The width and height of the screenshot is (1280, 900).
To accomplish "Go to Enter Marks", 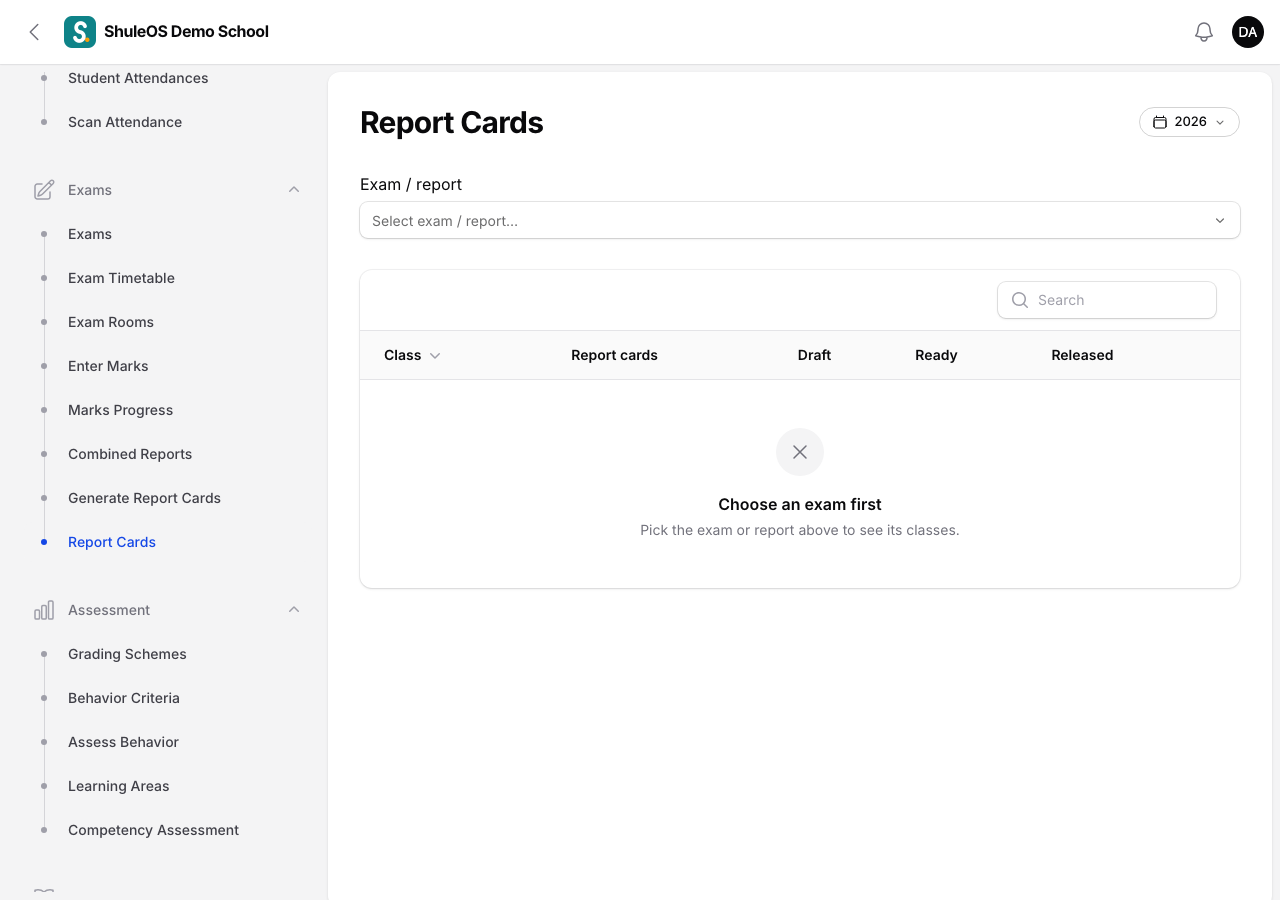I will (108, 366).
